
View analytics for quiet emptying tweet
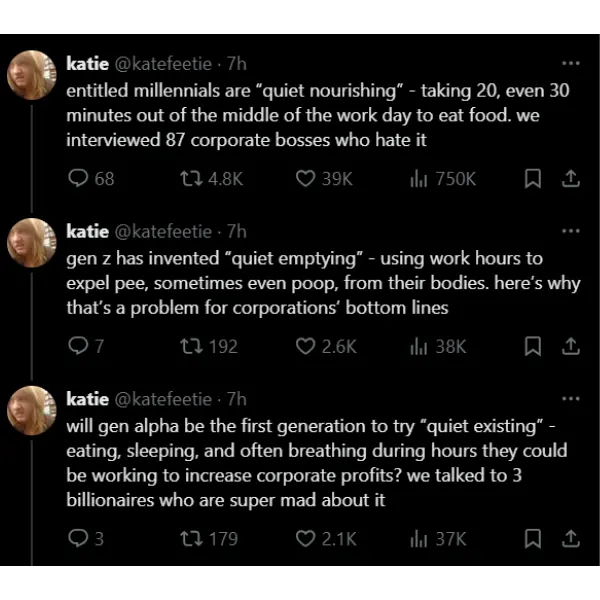point(419,347)
